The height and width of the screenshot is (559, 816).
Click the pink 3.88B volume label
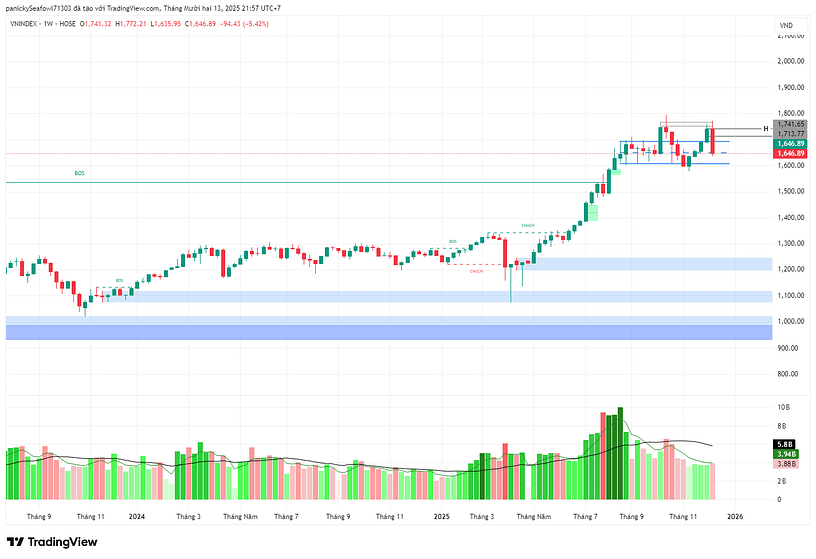pyautogui.click(x=785, y=464)
